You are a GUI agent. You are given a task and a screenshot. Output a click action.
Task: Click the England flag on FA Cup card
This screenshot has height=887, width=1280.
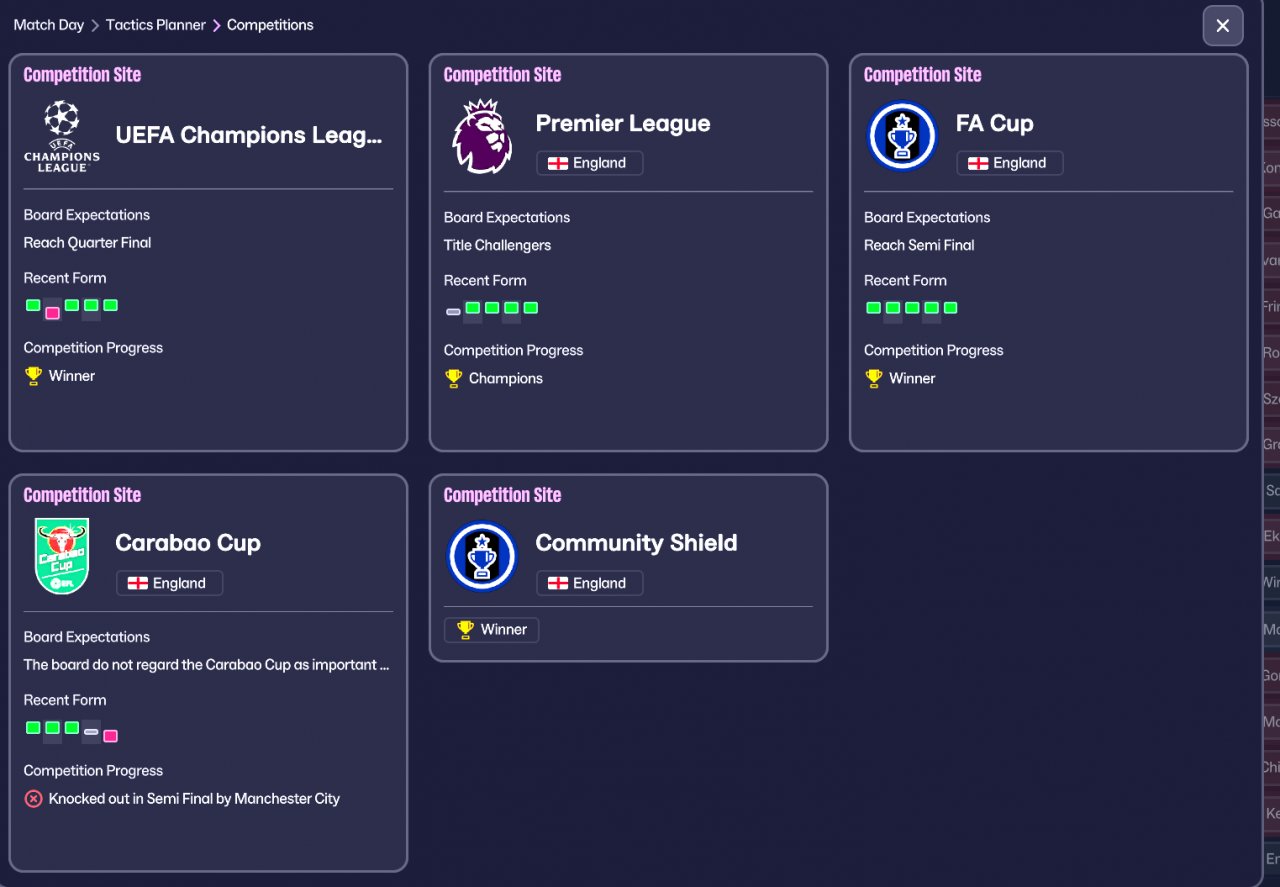tap(978, 163)
